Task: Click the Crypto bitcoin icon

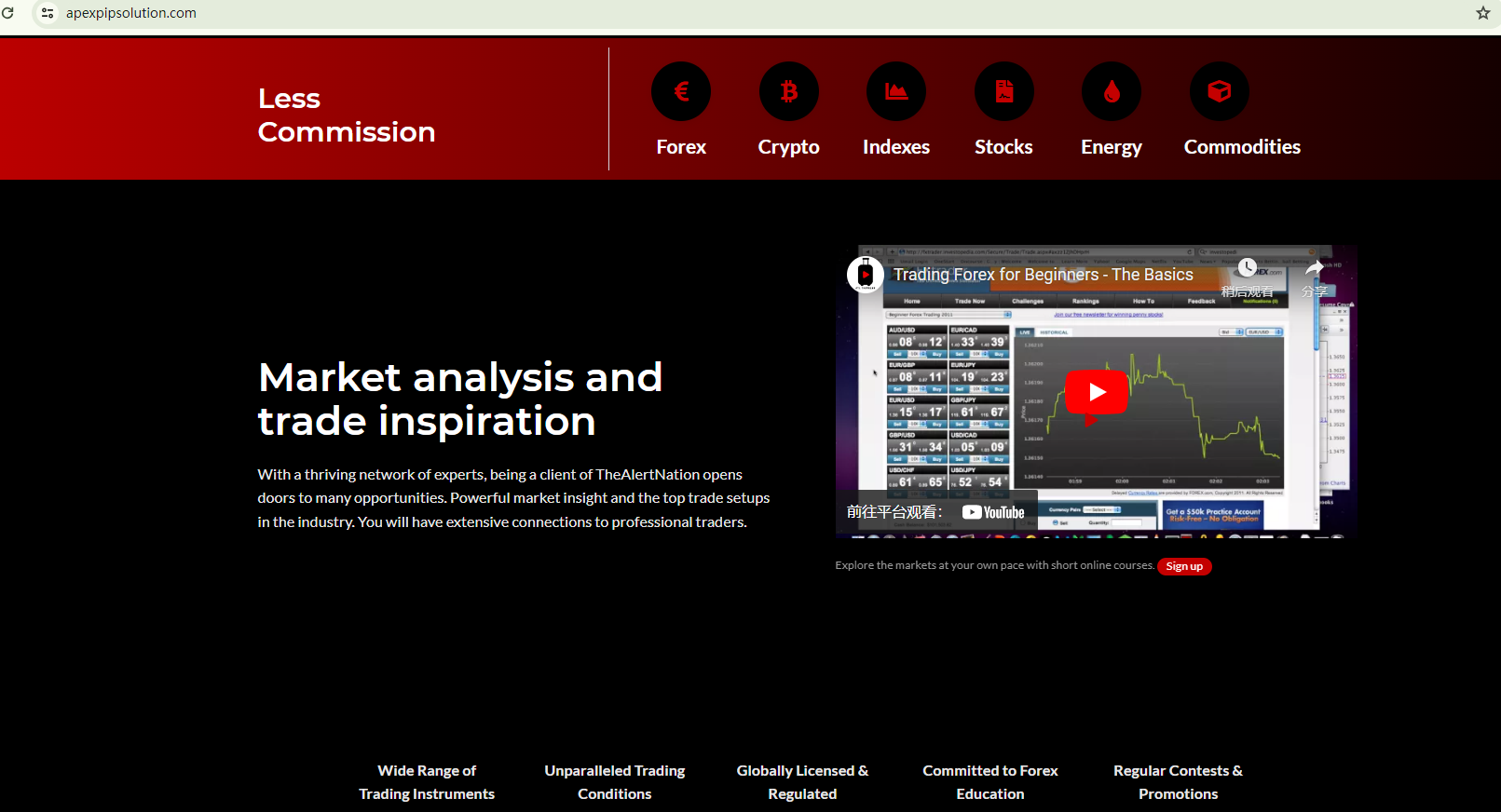Action: tap(789, 91)
